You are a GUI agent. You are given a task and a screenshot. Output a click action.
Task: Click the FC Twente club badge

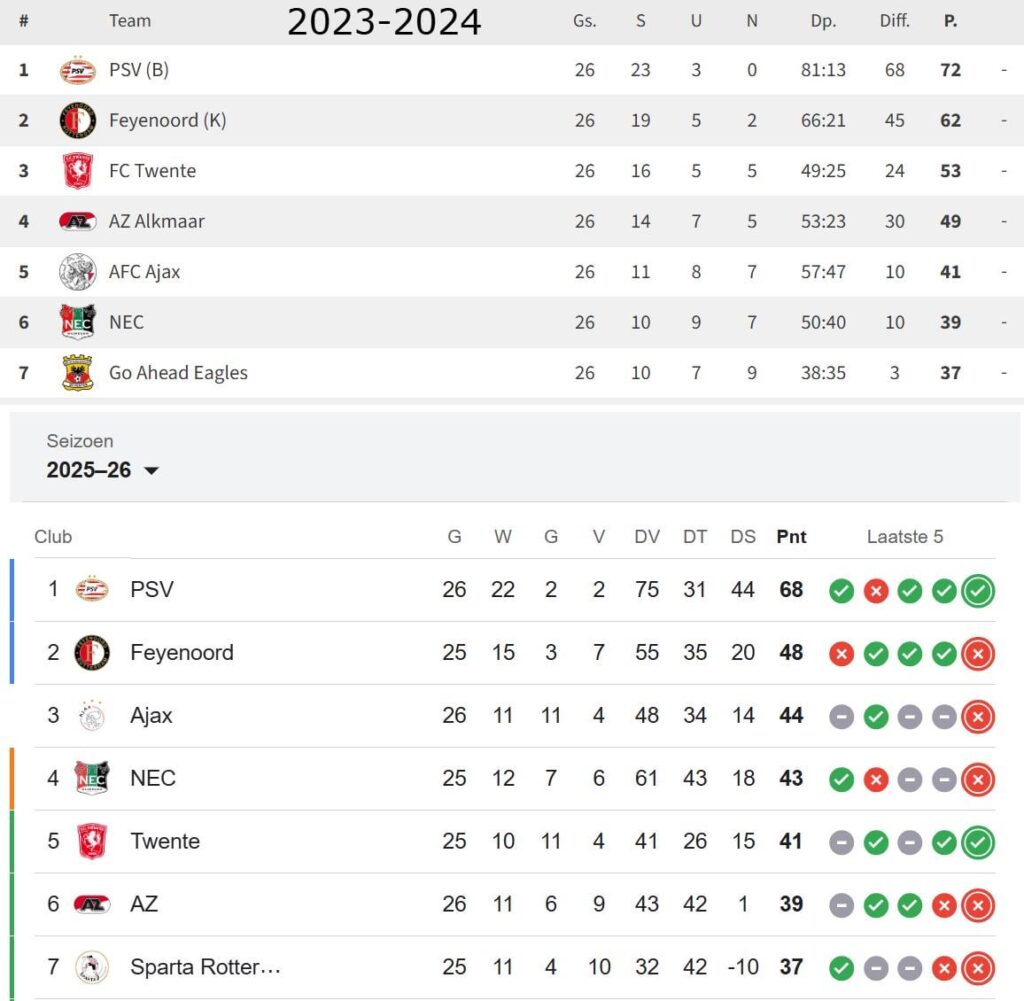pyautogui.click(x=77, y=170)
